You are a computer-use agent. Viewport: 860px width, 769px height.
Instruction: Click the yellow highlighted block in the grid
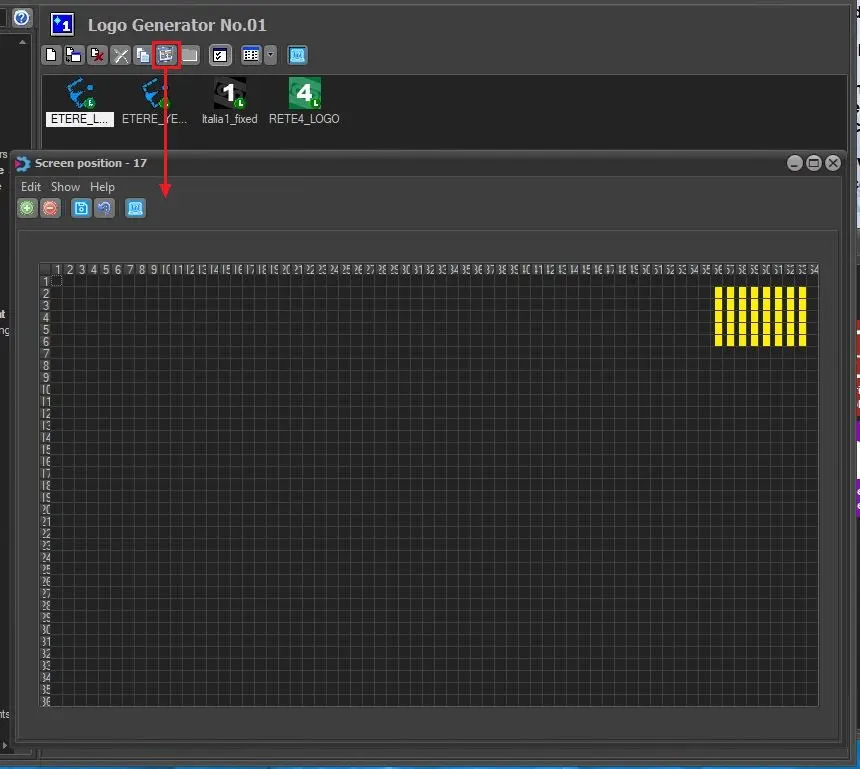(x=760, y=316)
